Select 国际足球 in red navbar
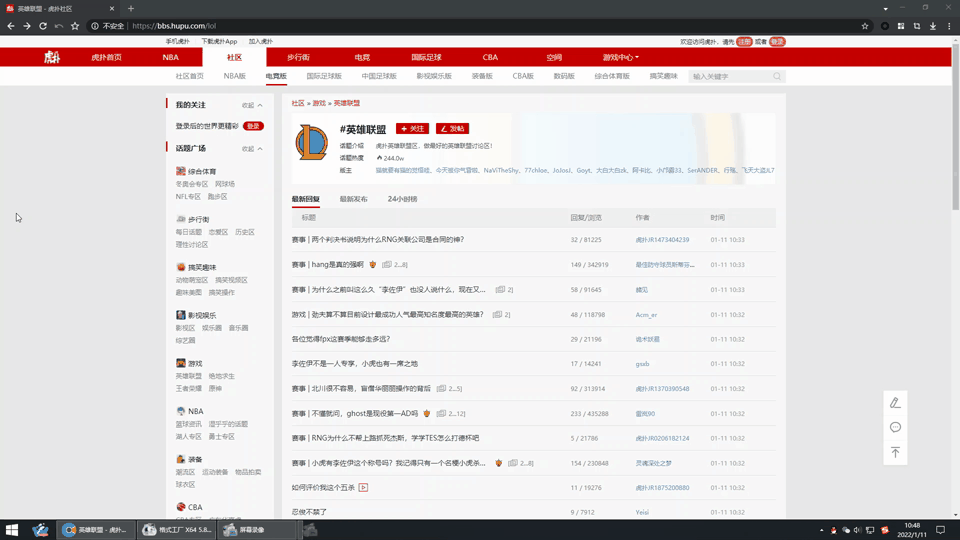The height and width of the screenshot is (540, 960). [x=426, y=57]
